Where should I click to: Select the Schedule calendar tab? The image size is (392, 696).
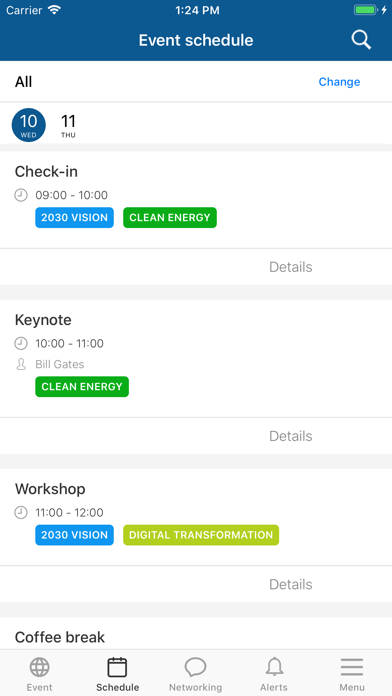point(117,674)
